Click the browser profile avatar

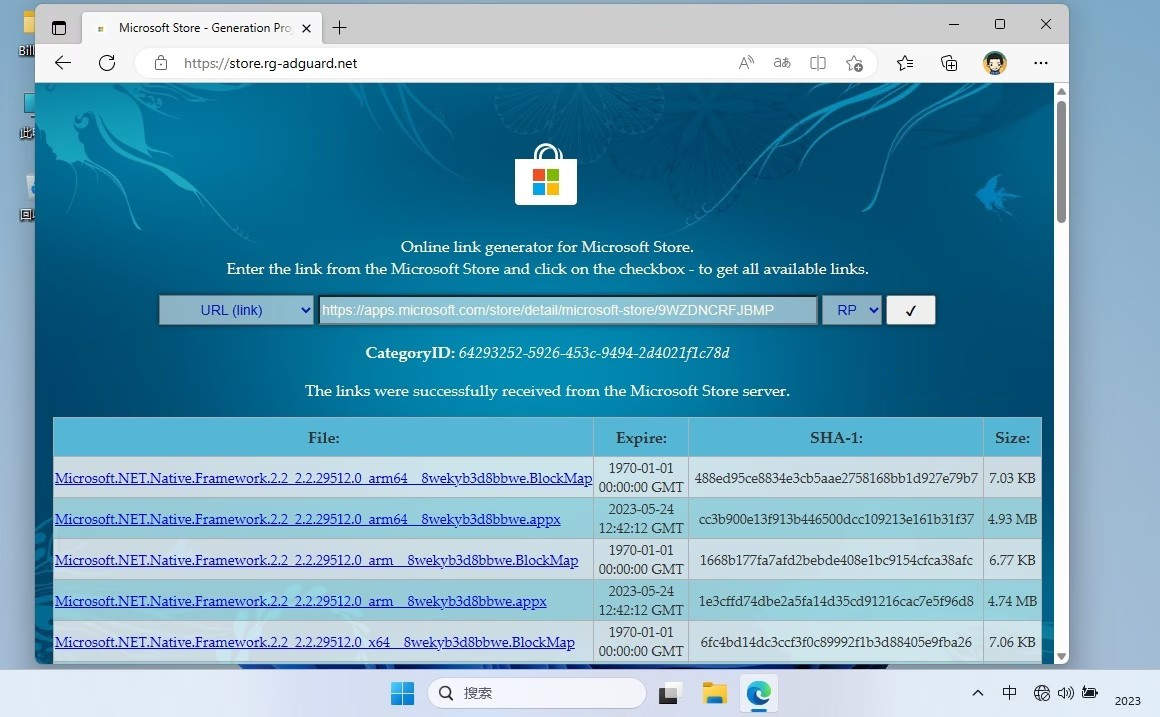click(995, 62)
